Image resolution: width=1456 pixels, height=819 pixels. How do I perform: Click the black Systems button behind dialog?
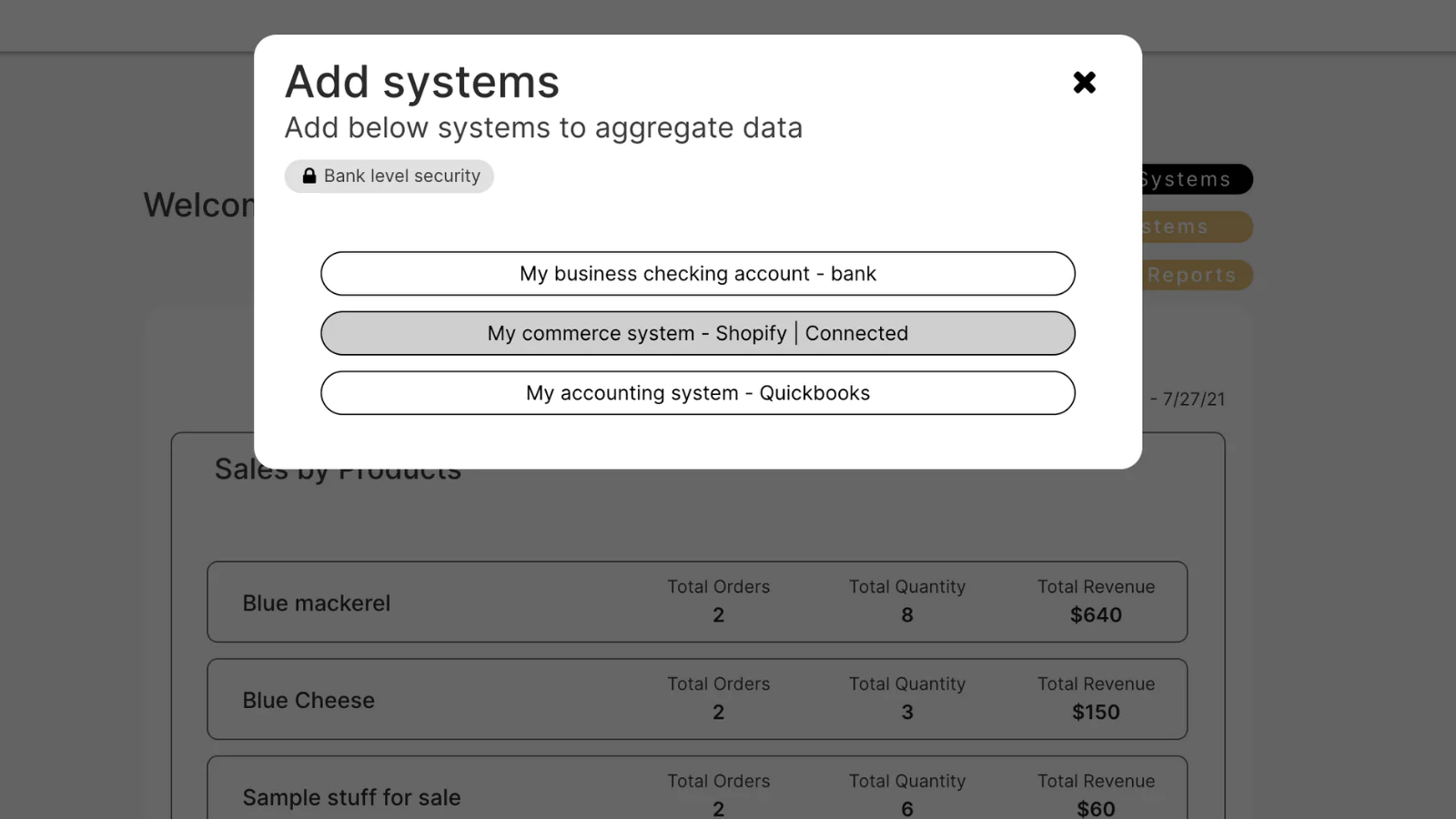pos(1197,179)
